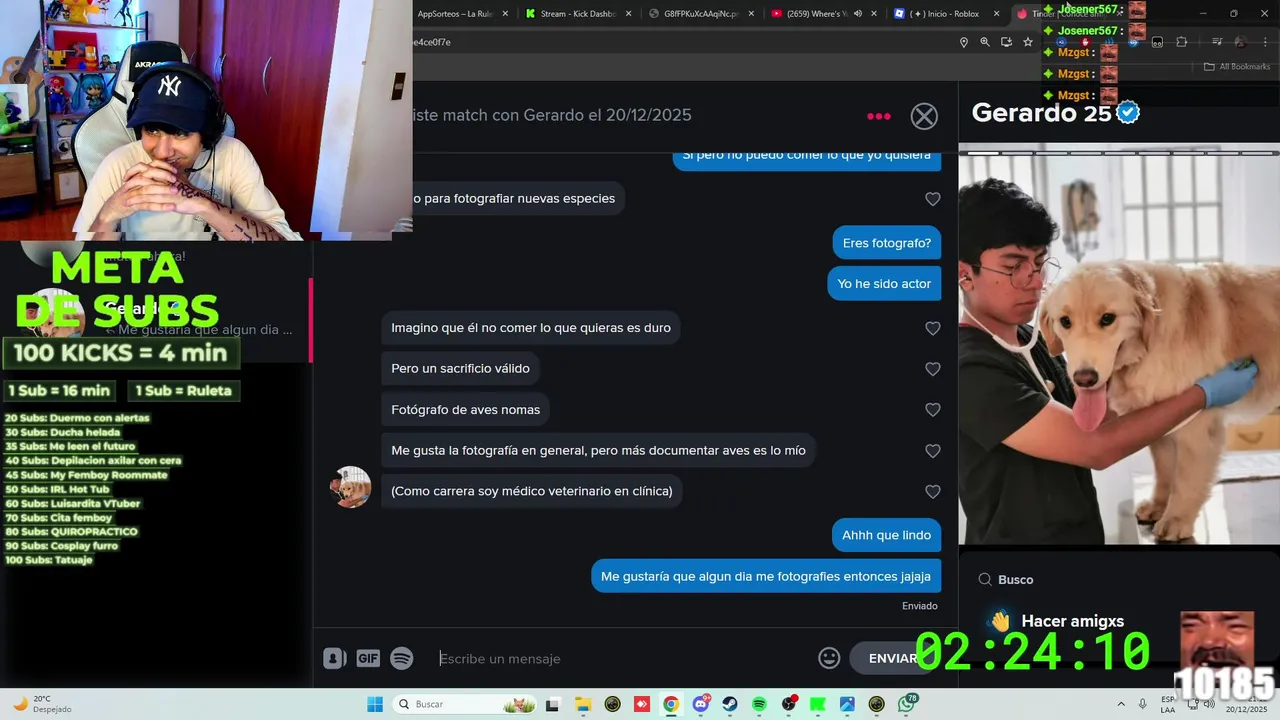
Task: Switch to AppSorteos La Ruleta tab
Action: pos(455,14)
